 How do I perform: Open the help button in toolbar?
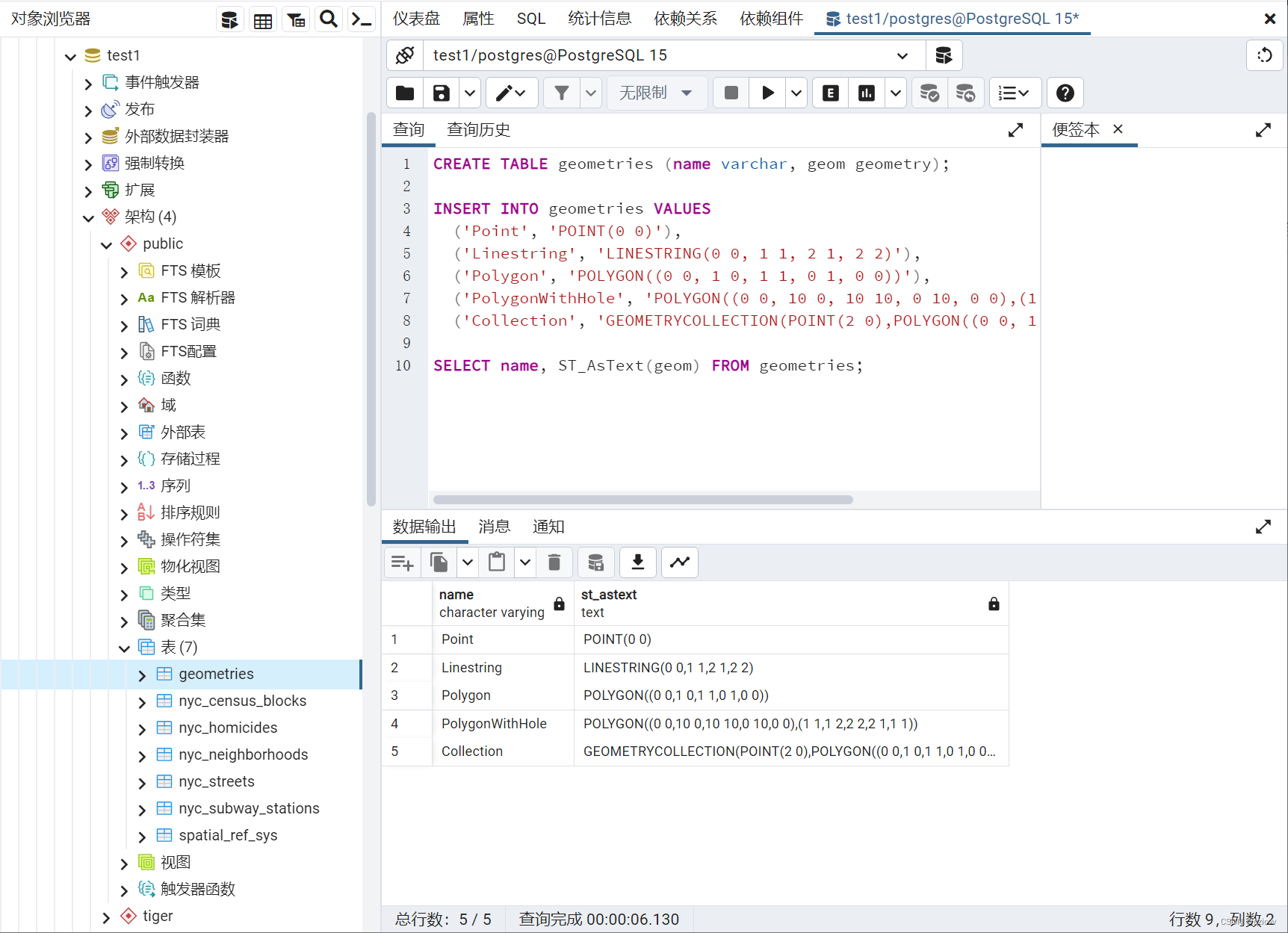(x=1065, y=93)
